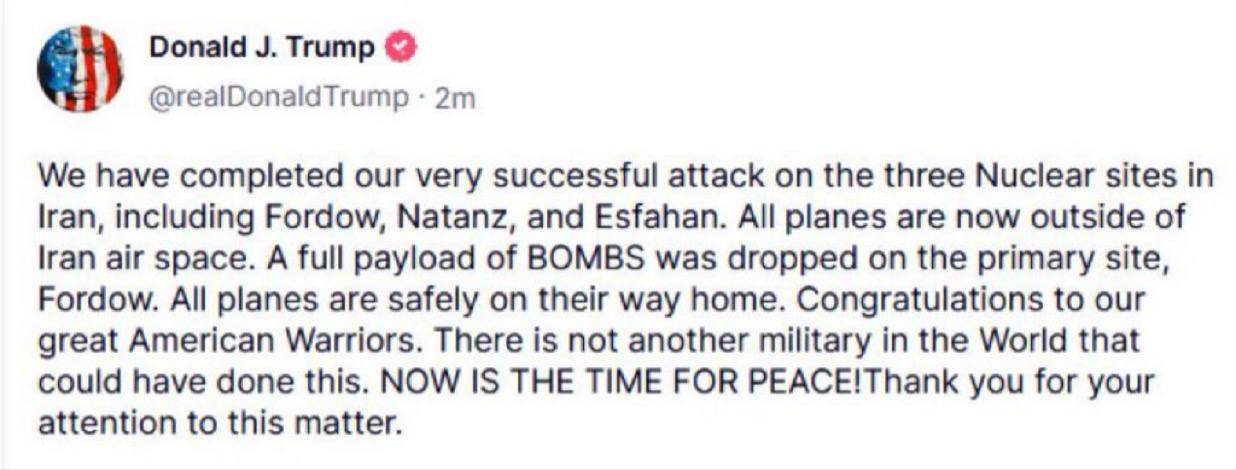Open Donald J. Trump's profile avatar
This screenshot has height=470, width=1236.
[79, 67]
